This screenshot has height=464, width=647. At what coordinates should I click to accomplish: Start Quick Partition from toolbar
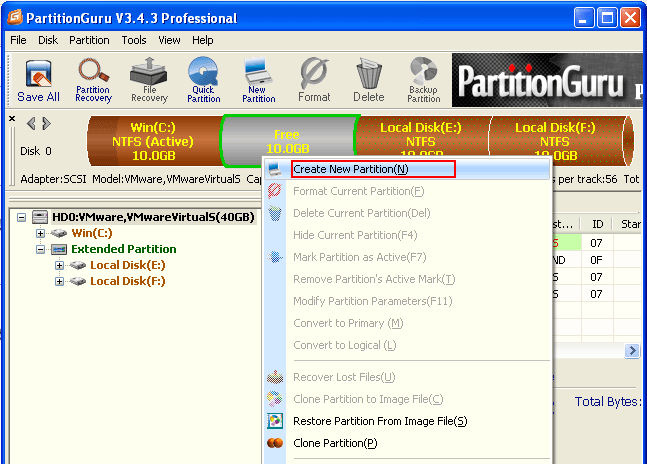pos(203,80)
